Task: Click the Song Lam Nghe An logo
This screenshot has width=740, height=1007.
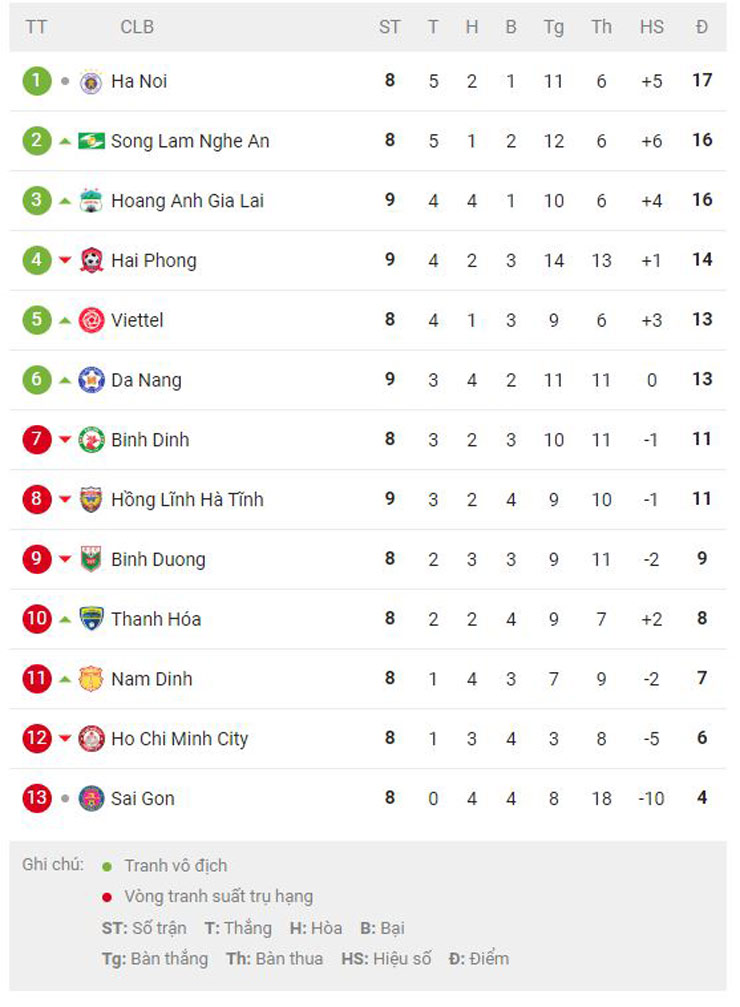Action: (x=91, y=141)
